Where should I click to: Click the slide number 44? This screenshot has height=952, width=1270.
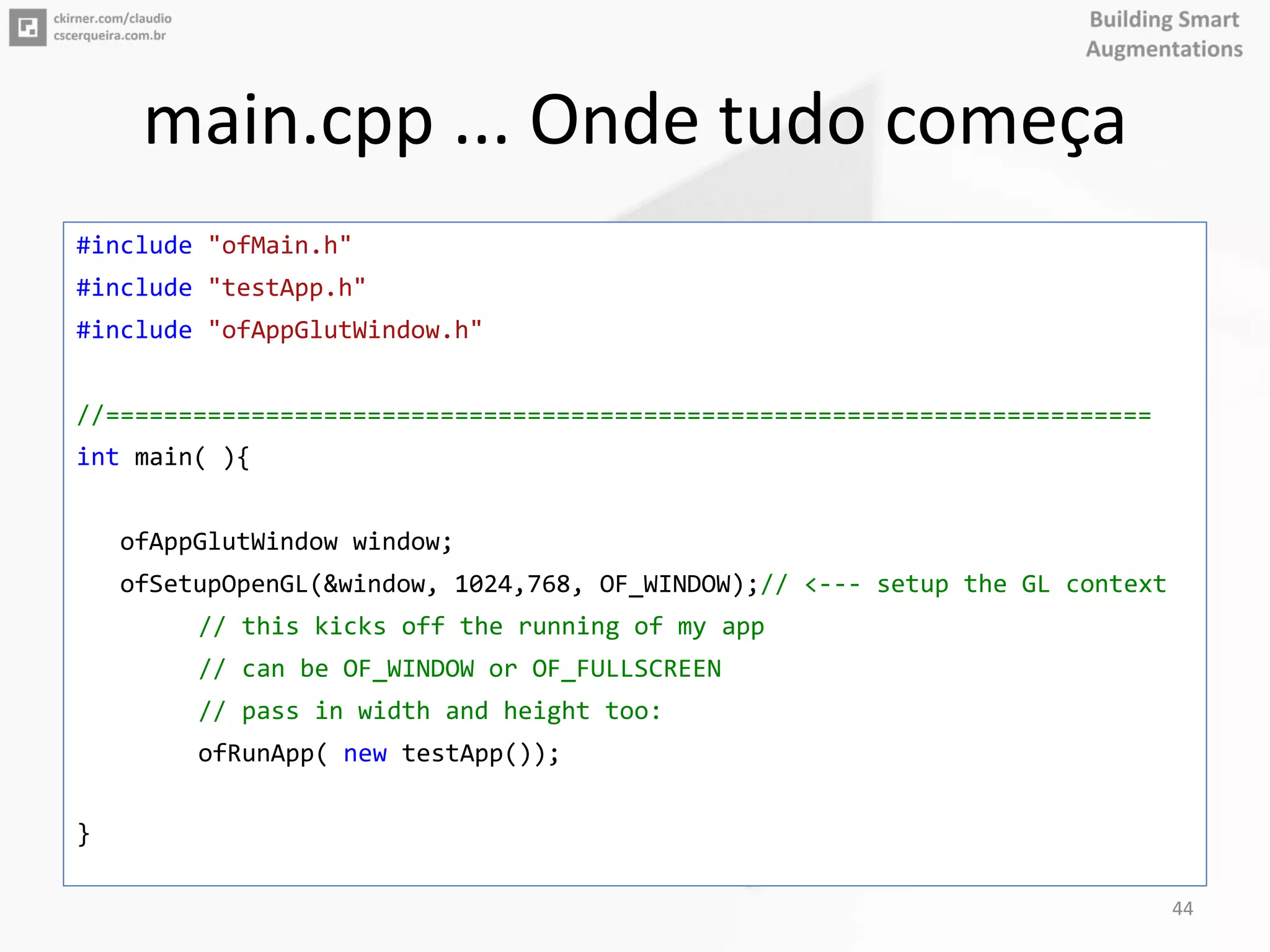(x=1183, y=909)
